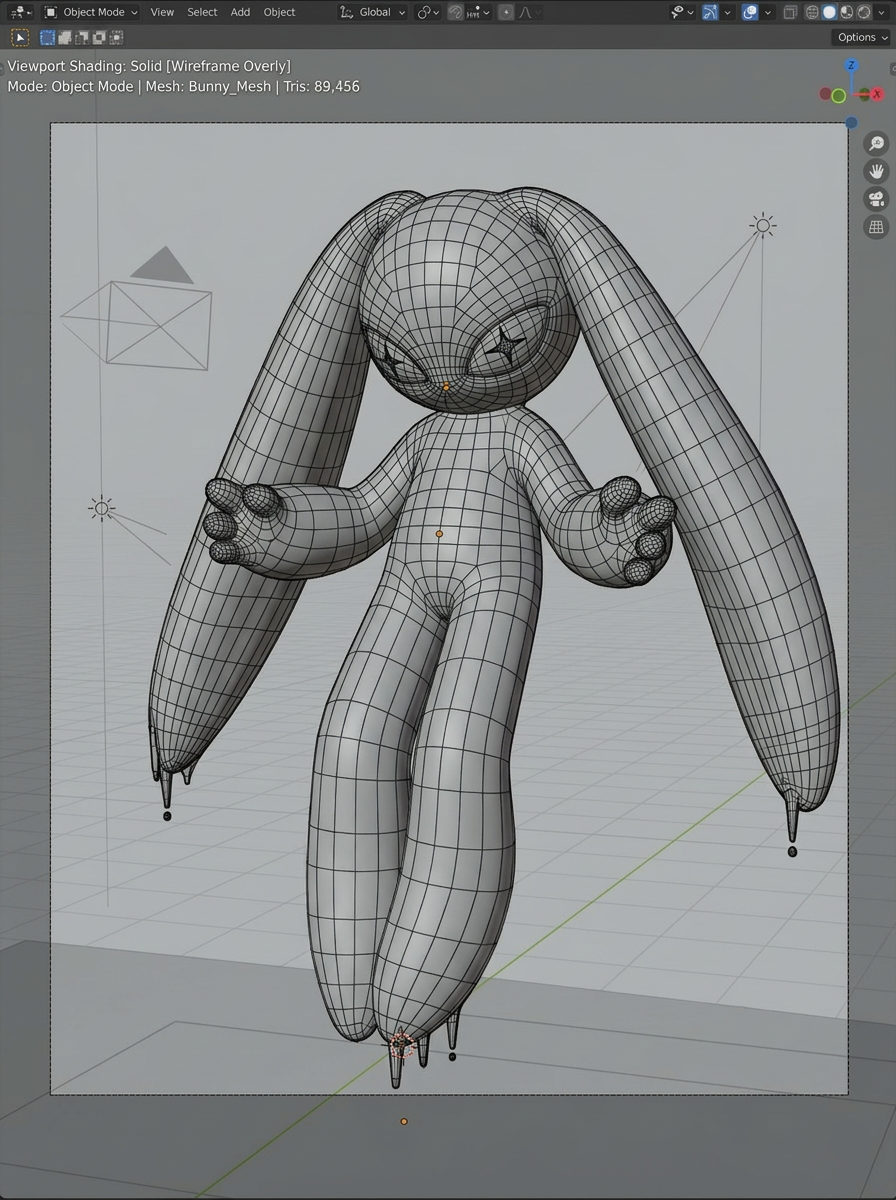Open the Object menu
The width and height of the screenshot is (896, 1200).
click(x=279, y=12)
